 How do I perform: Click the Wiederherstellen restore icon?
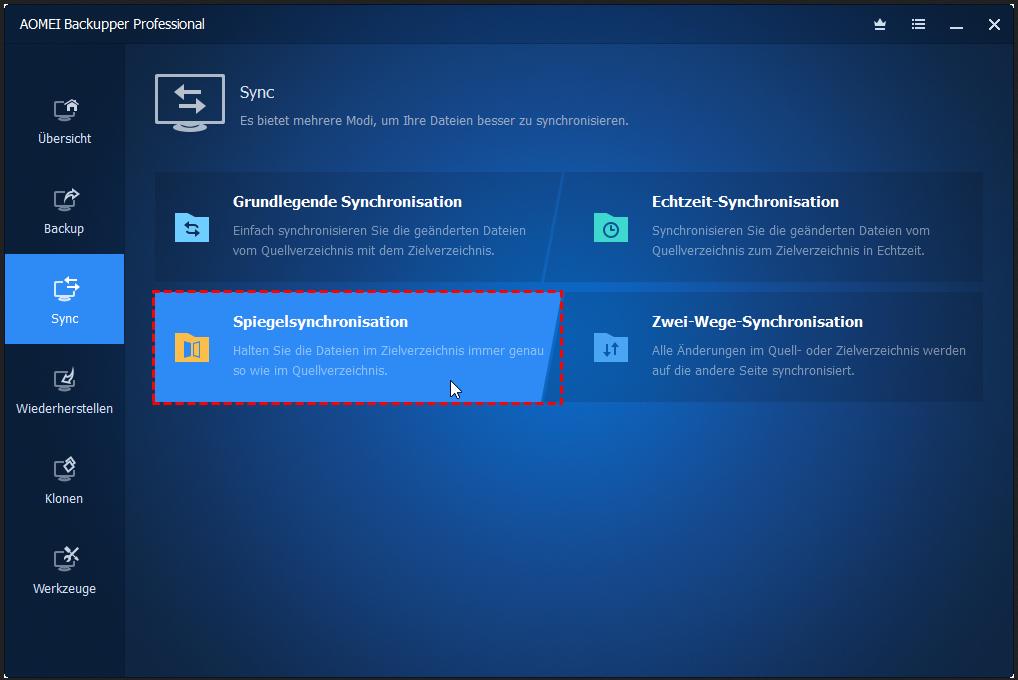click(x=65, y=379)
